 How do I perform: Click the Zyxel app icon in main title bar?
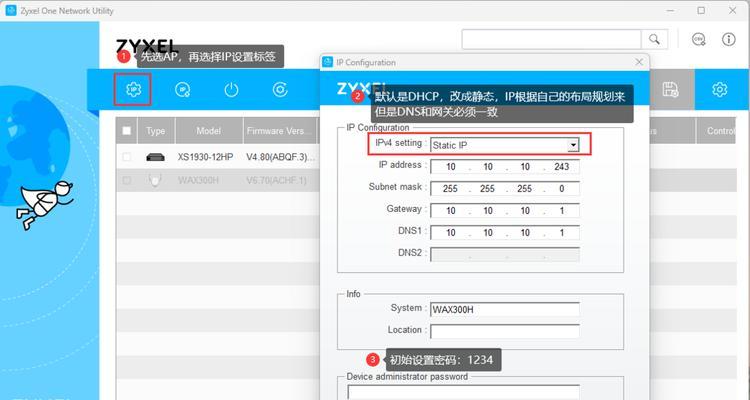(11, 11)
